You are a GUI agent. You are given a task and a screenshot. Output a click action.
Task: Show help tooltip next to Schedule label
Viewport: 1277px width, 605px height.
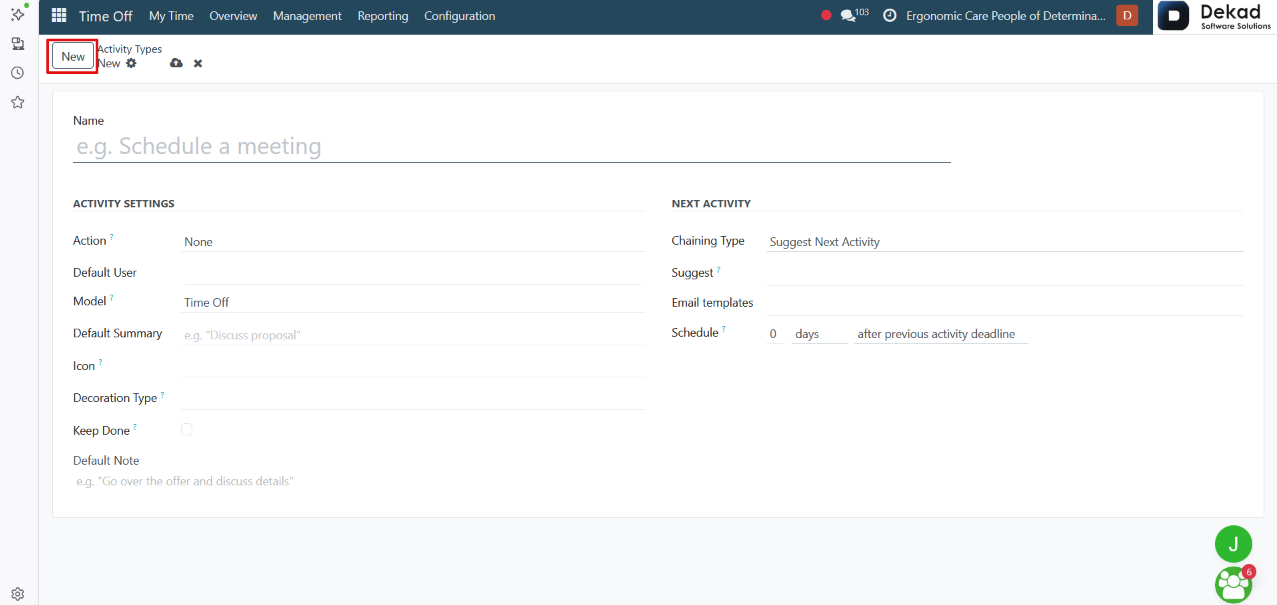pyautogui.click(x=724, y=329)
